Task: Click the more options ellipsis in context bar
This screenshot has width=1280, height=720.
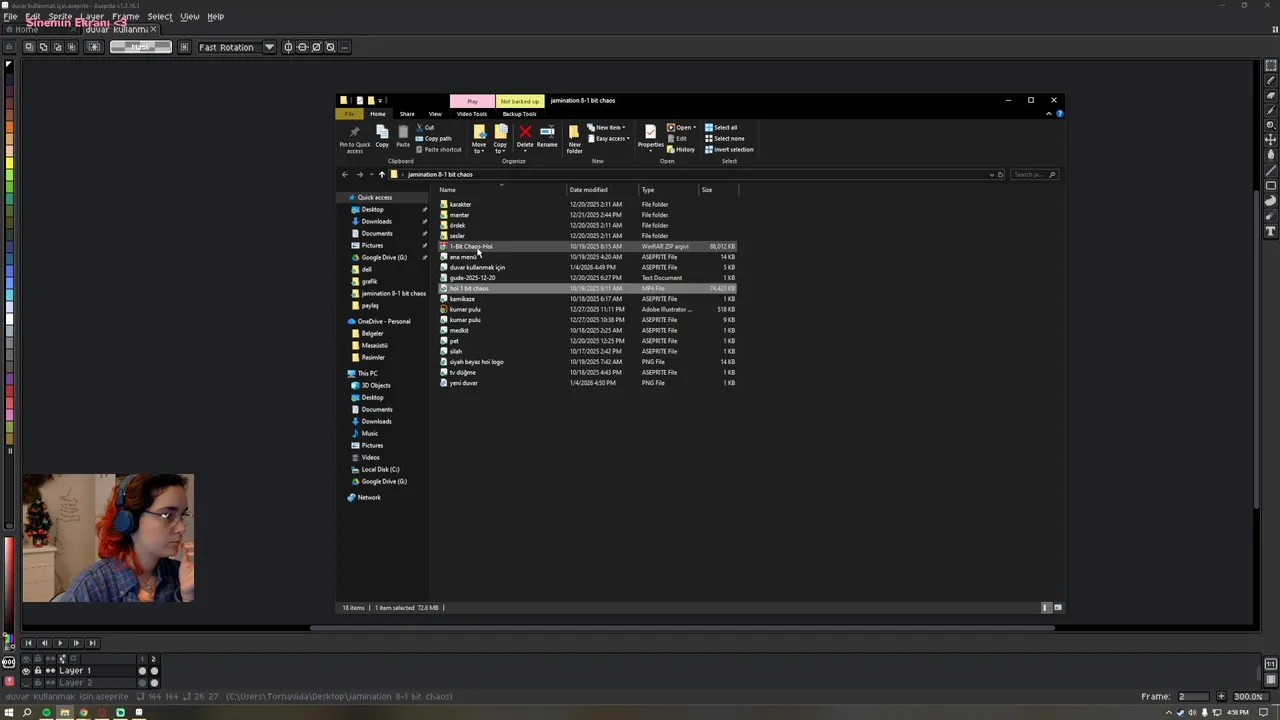Action: (x=345, y=47)
